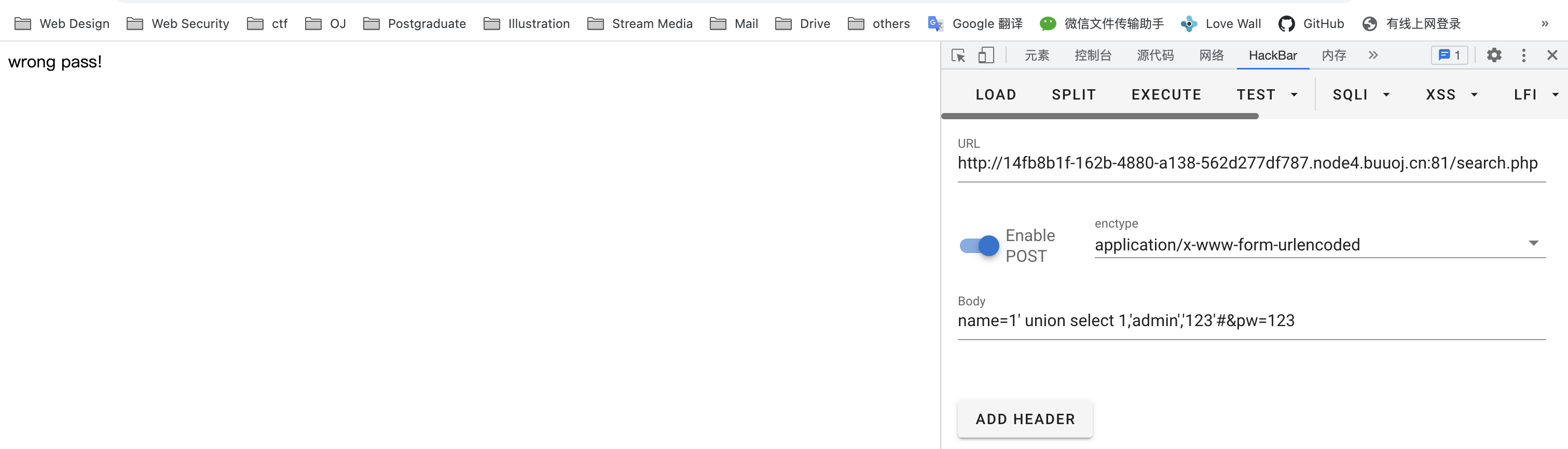
Task: Toggle the Enable POST switch
Action: (x=980, y=246)
